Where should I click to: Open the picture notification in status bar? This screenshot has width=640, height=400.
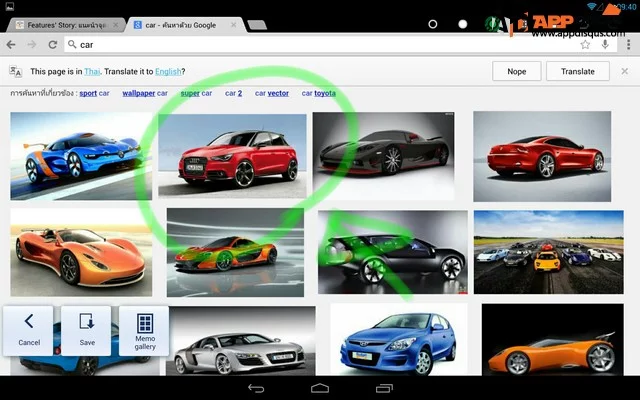coord(9,7)
